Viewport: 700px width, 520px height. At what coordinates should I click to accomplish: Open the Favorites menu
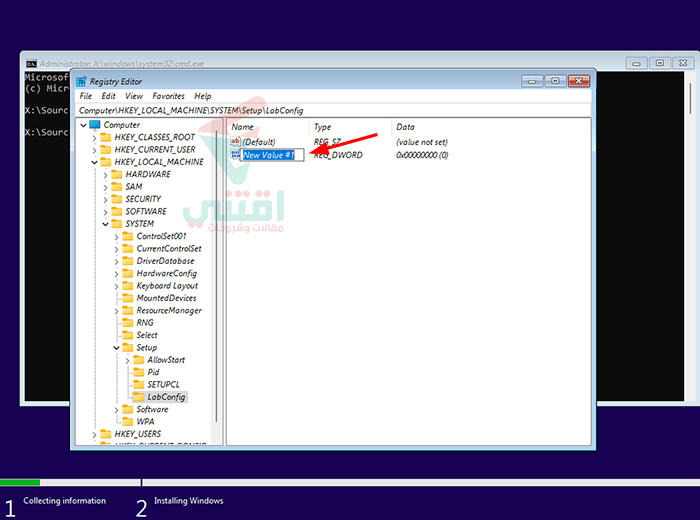[168, 96]
